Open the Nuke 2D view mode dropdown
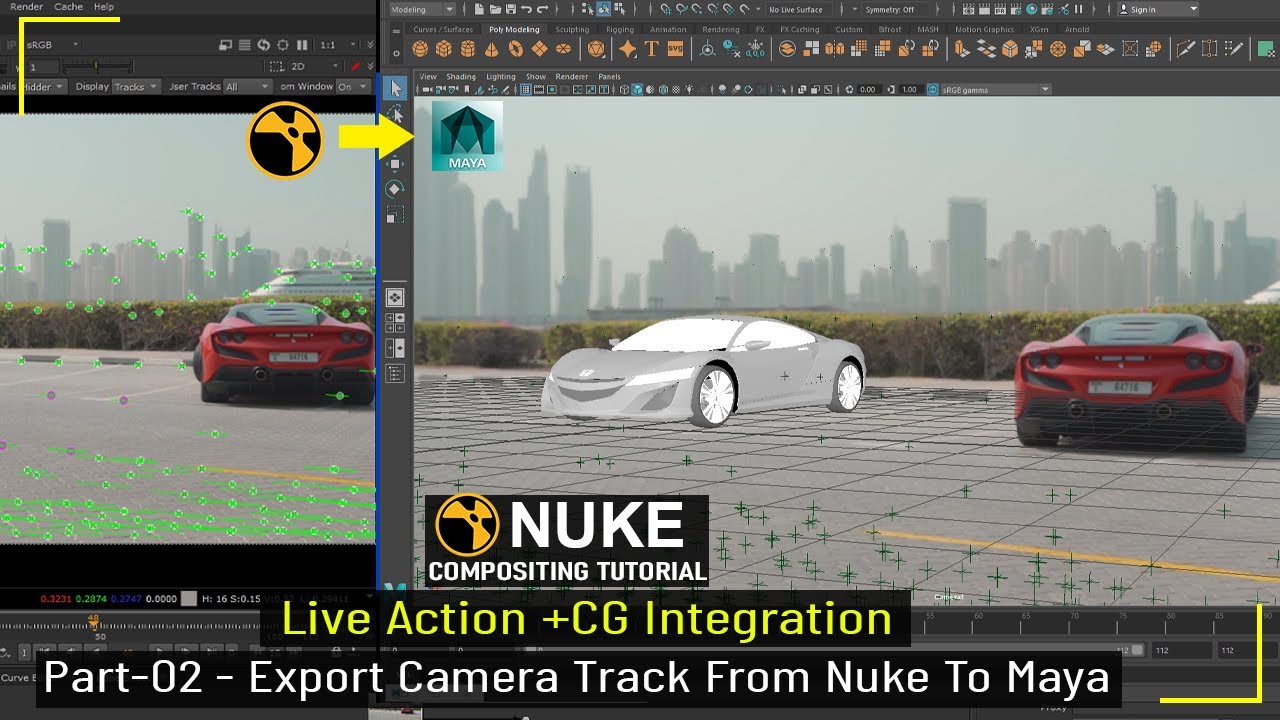Viewport: 1280px width, 720px height. click(x=314, y=66)
